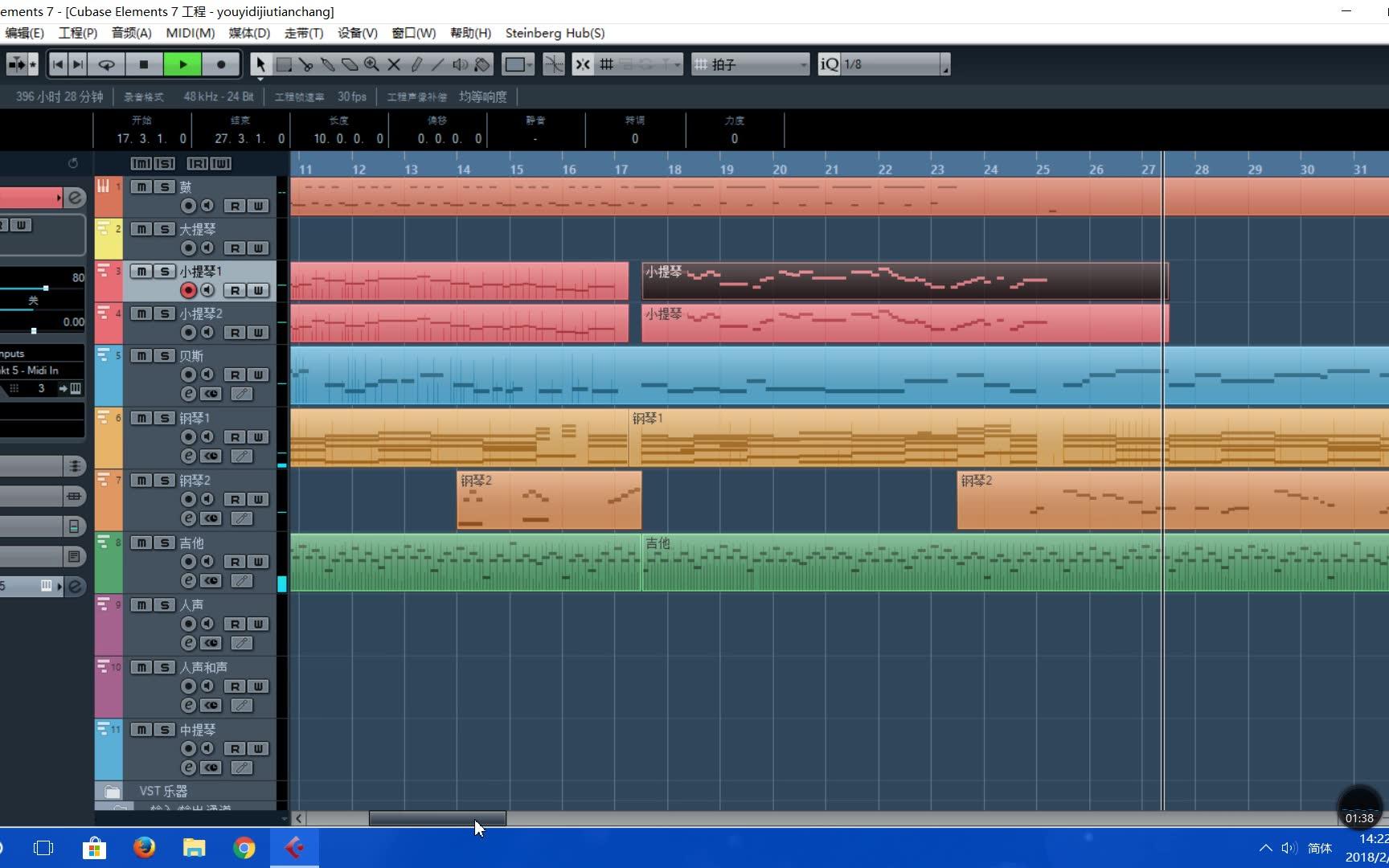This screenshot has width=1389, height=868.
Task: Open the Steinberg Hub(S) menu
Action: pyautogui.click(x=555, y=33)
